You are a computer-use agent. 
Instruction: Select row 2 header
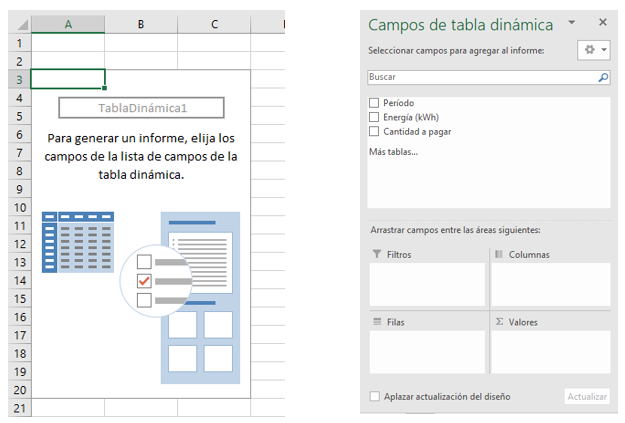(19, 61)
